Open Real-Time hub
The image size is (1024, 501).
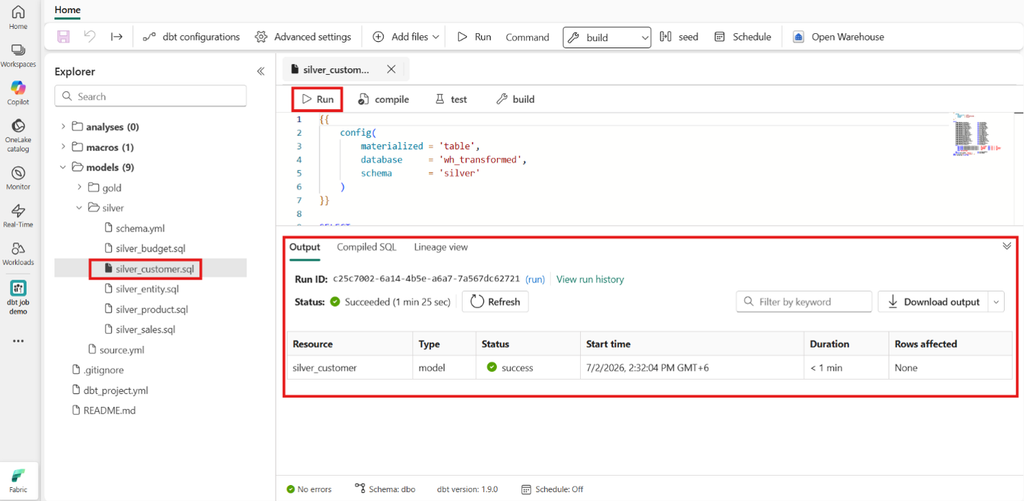click(18, 216)
